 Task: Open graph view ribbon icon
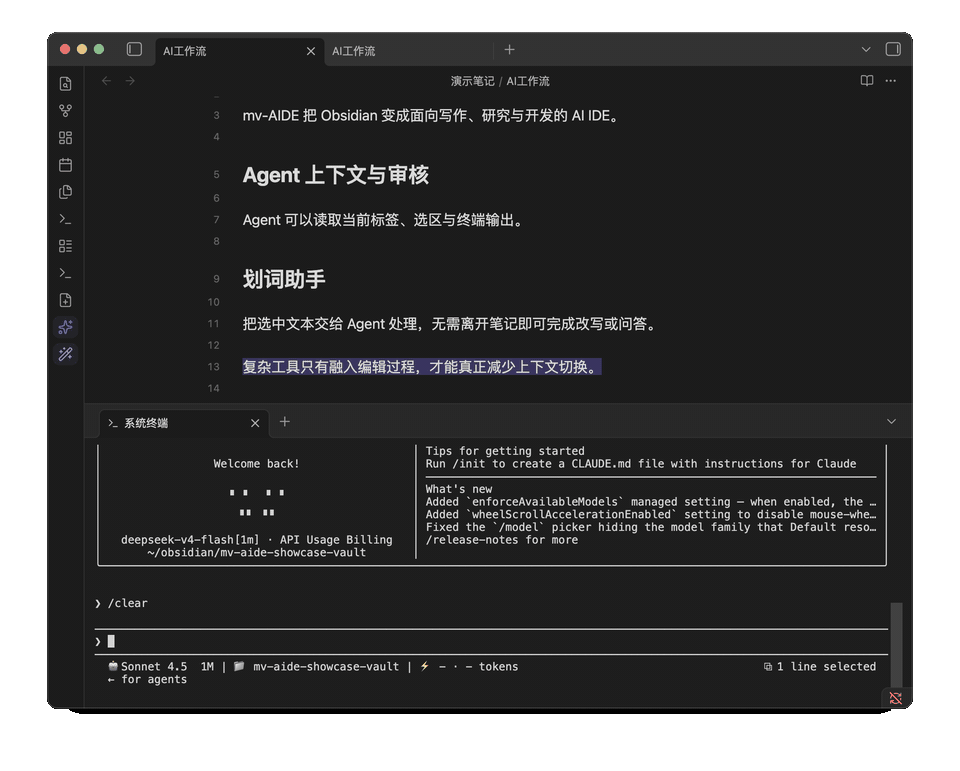(x=66, y=111)
